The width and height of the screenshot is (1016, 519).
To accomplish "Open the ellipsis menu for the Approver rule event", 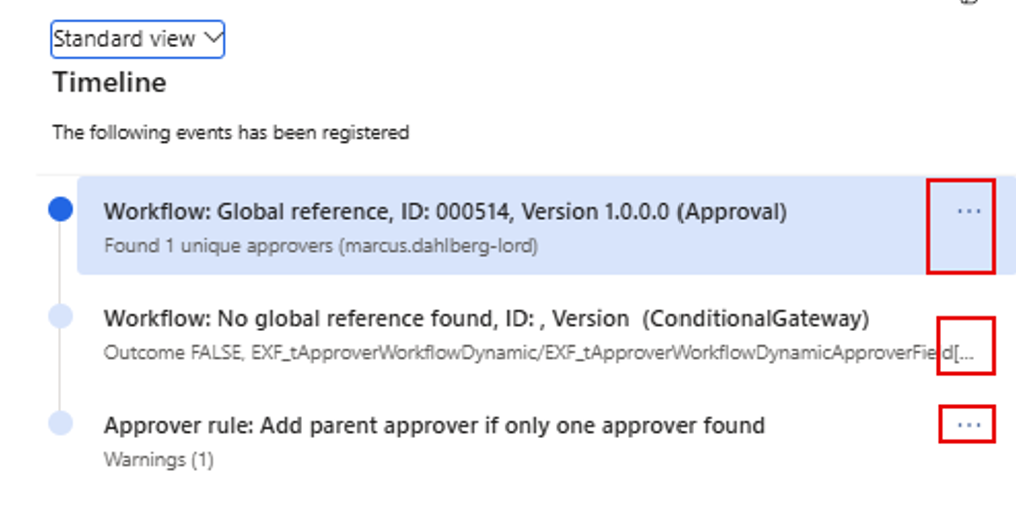I will click(x=968, y=425).
